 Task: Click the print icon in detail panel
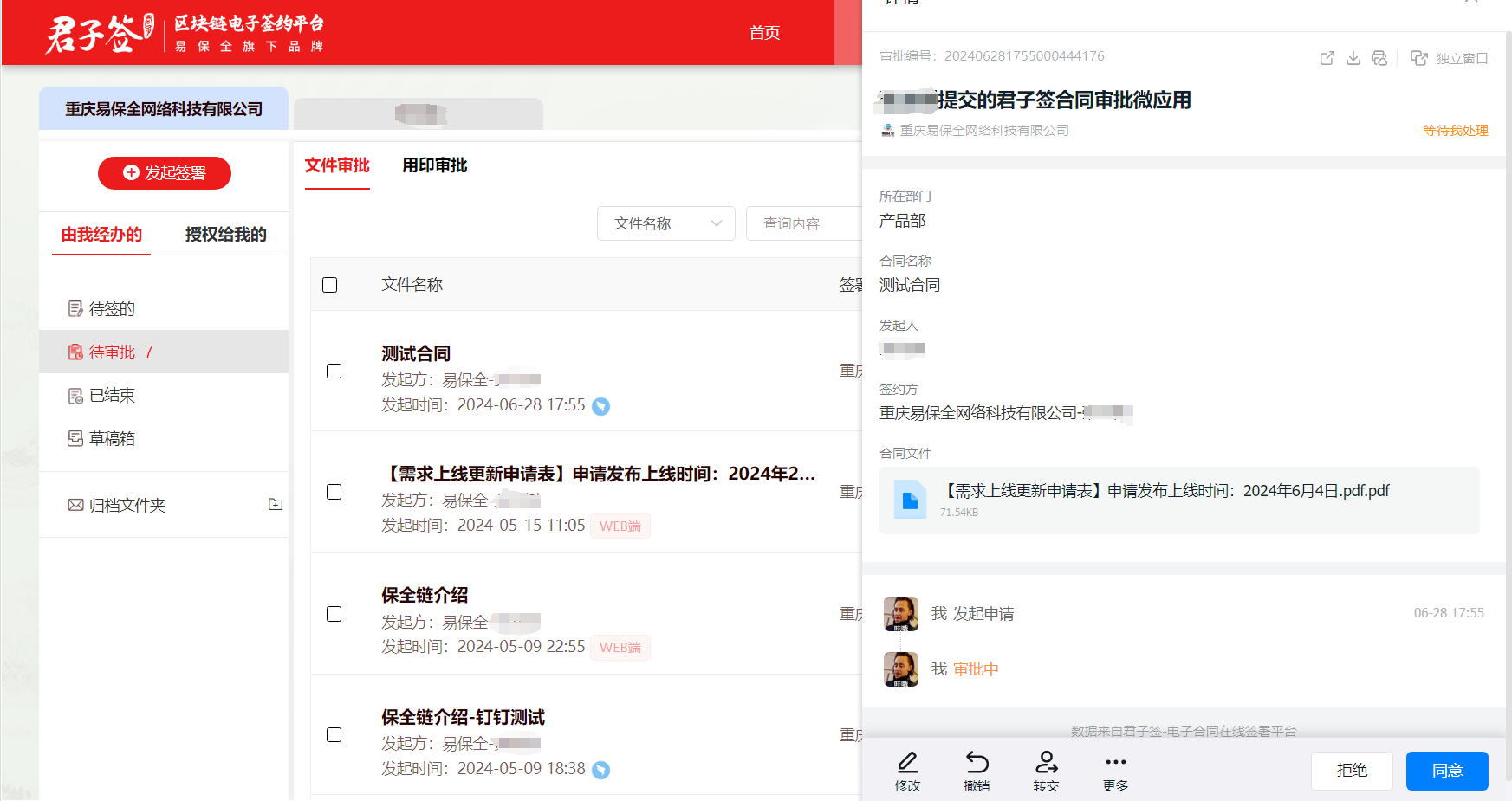[x=1379, y=58]
